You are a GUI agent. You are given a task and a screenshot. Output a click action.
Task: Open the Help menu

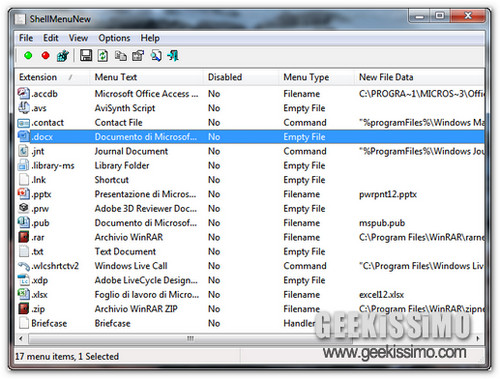pyautogui.click(x=150, y=38)
